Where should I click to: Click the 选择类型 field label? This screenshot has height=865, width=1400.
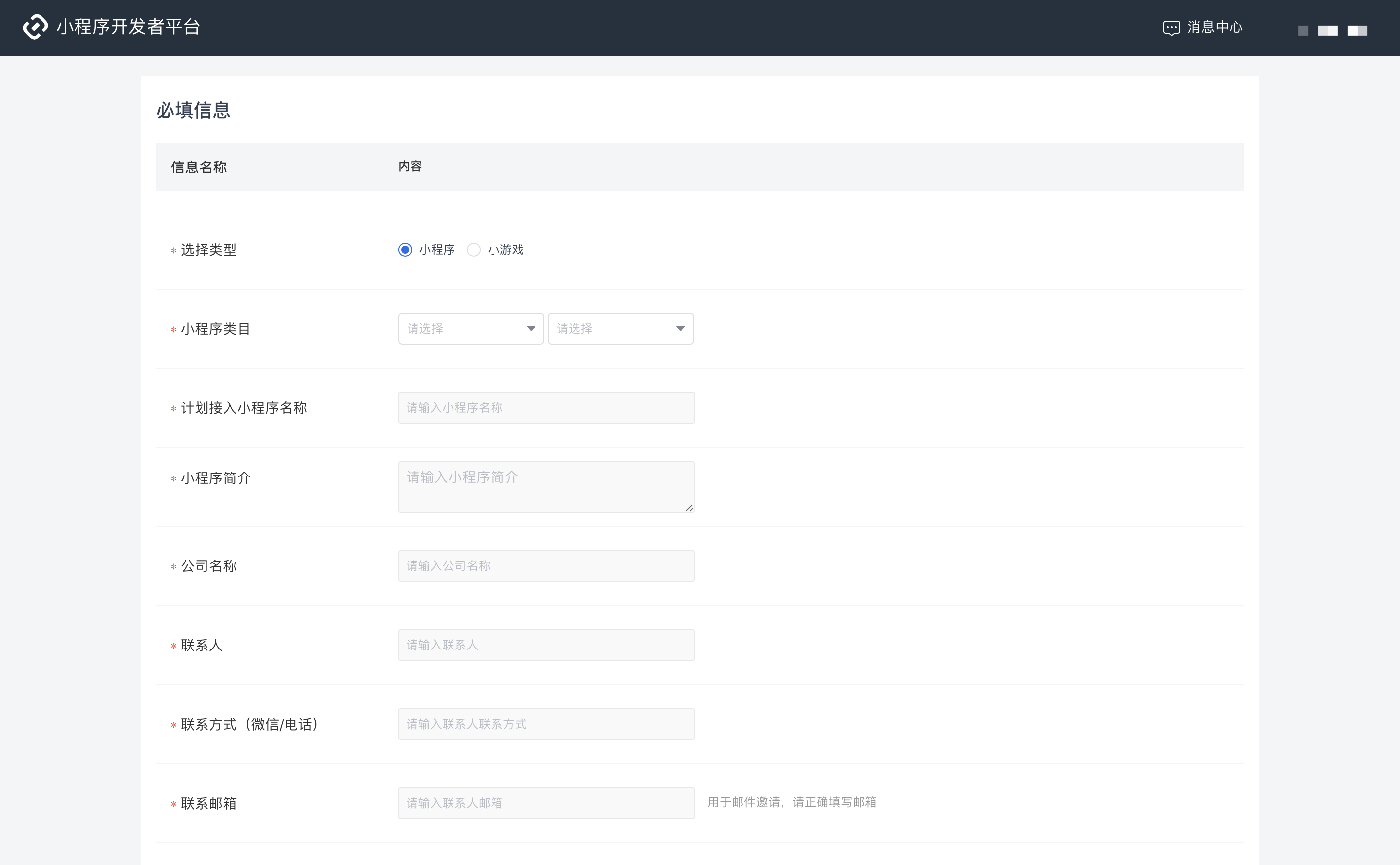[x=208, y=250]
